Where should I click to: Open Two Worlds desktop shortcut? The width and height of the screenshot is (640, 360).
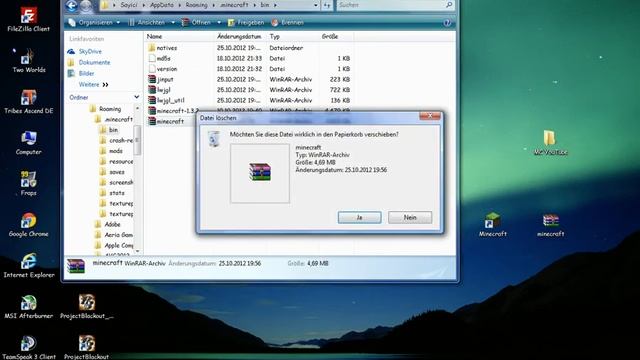click(x=29, y=60)
